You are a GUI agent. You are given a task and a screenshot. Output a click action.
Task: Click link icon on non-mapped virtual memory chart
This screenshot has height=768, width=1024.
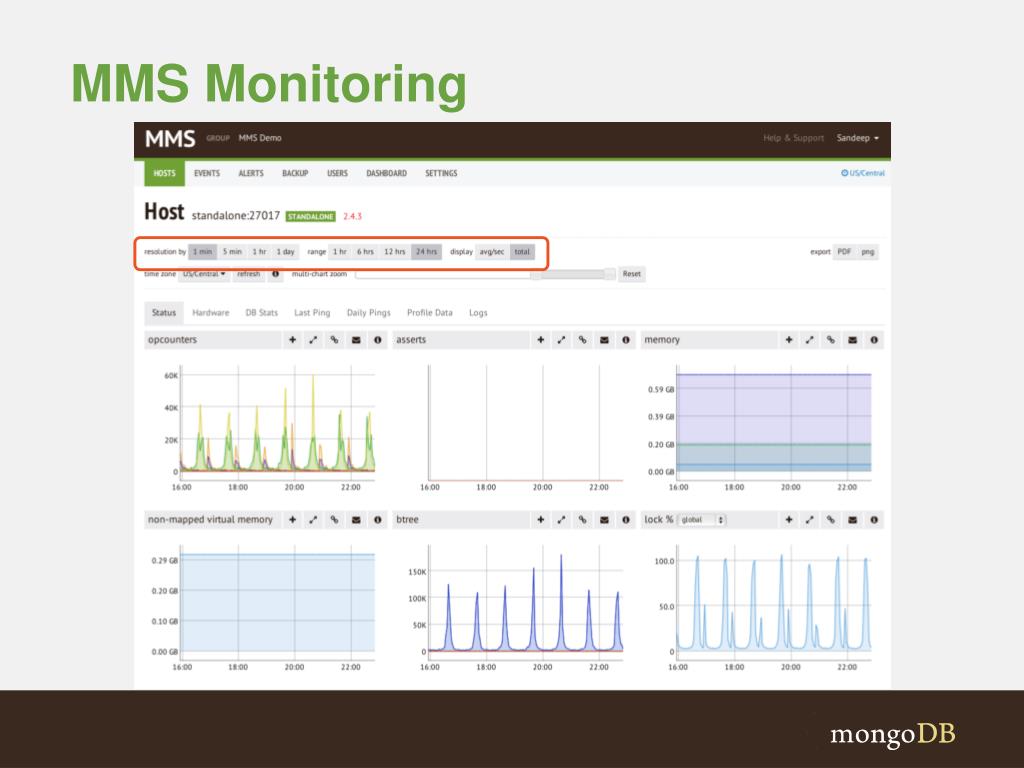tap(334, 520)
